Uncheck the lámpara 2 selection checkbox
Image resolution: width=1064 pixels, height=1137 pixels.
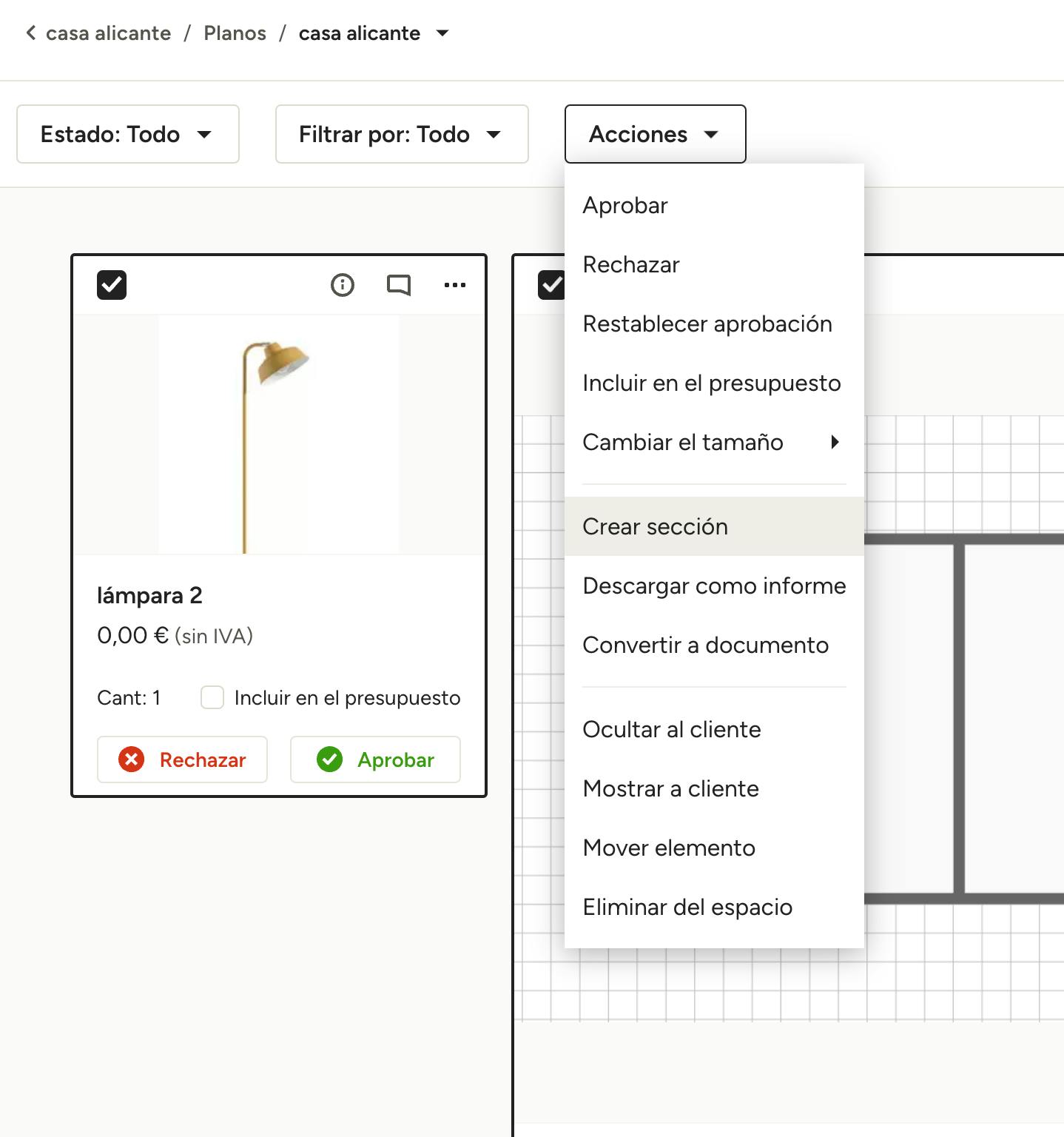tap(112, 285)
